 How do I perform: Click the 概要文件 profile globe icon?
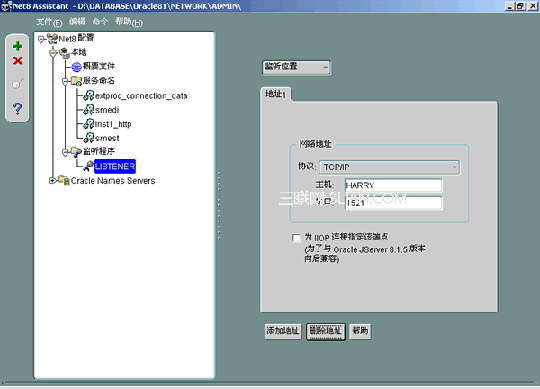(x=76, y=67)
